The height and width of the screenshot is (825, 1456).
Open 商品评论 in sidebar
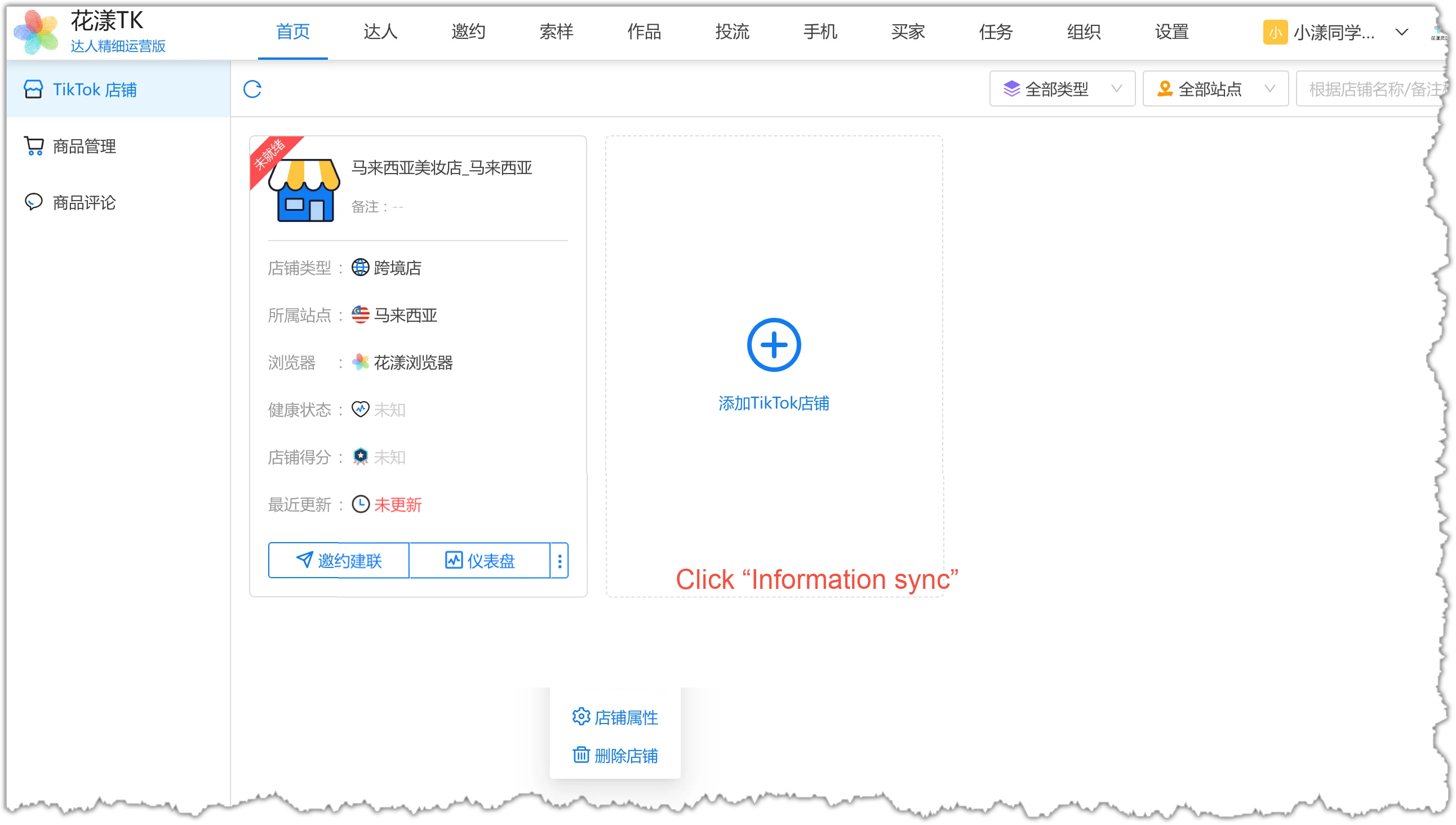(x=118, y=202)
